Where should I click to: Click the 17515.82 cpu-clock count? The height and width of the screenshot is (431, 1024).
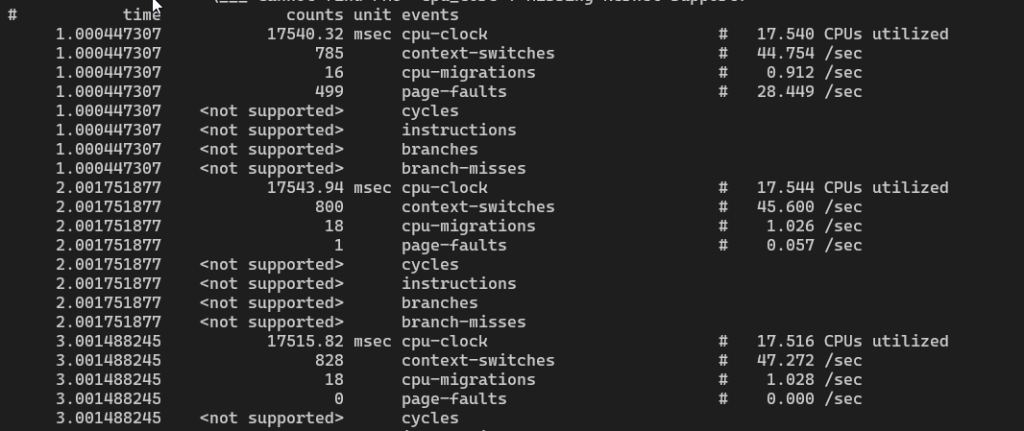click(305, 342)
